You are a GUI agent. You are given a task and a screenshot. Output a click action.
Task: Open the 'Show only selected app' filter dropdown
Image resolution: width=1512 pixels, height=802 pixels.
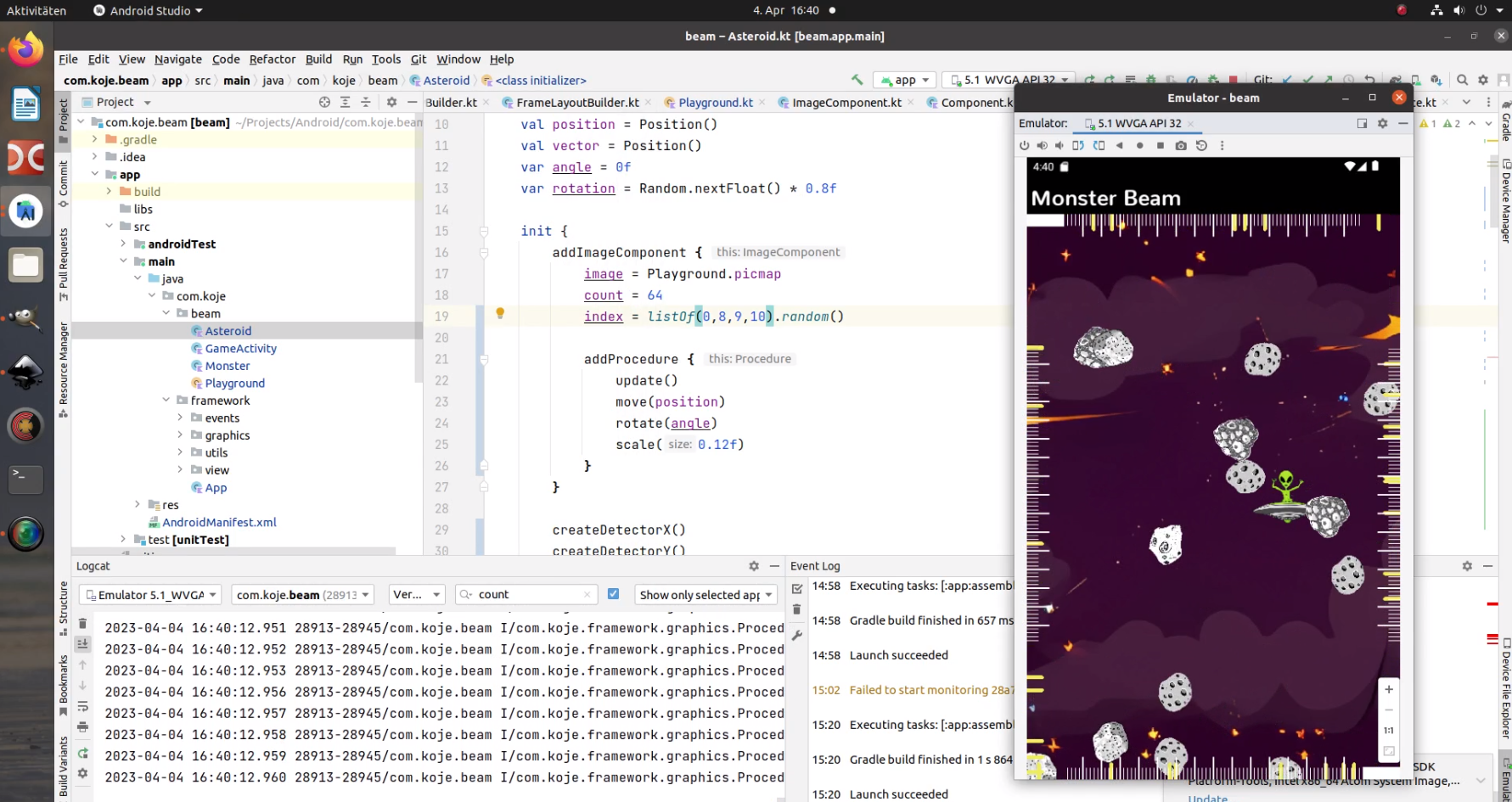(705, 595)
